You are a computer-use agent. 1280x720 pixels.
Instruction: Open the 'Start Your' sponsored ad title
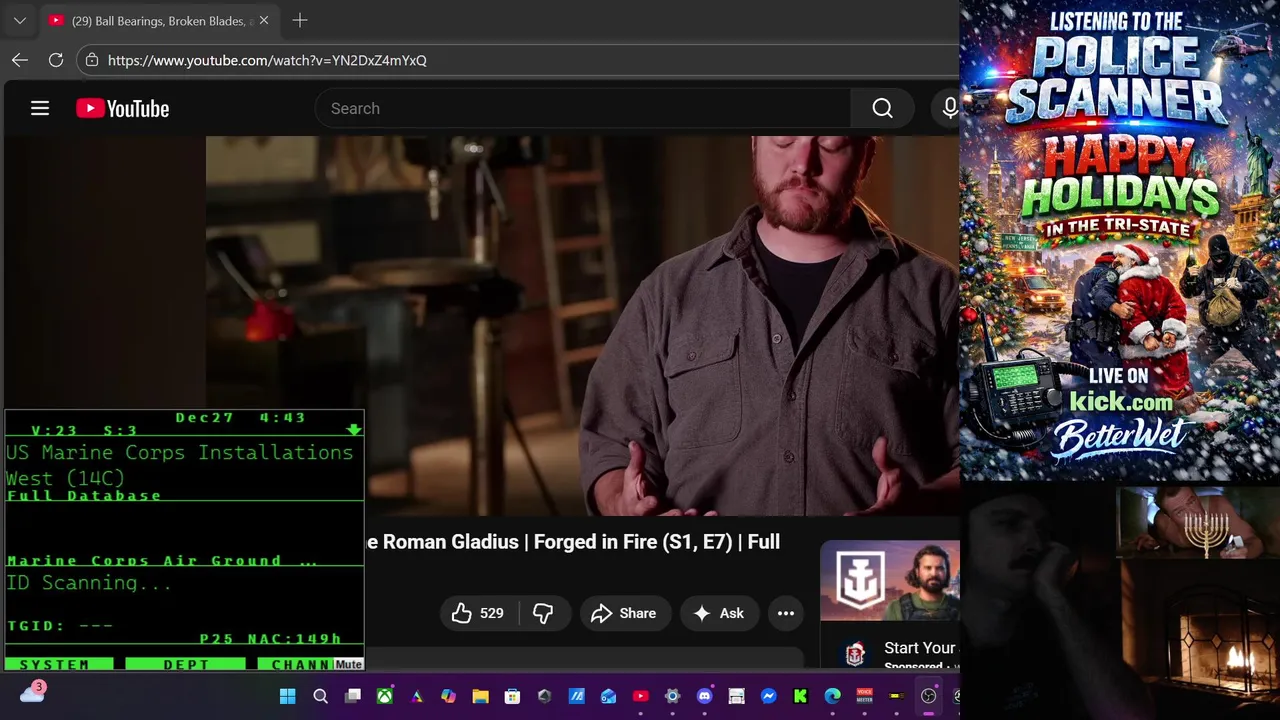920,648
